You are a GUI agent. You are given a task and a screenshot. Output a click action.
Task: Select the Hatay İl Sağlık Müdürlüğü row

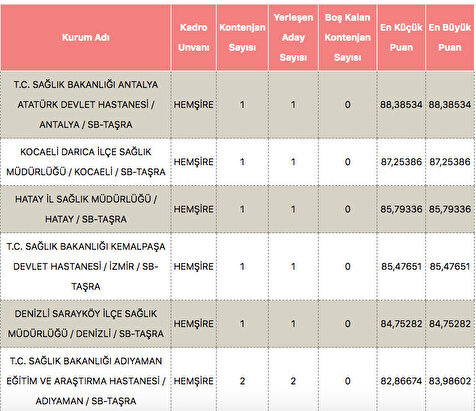[238, 209]
